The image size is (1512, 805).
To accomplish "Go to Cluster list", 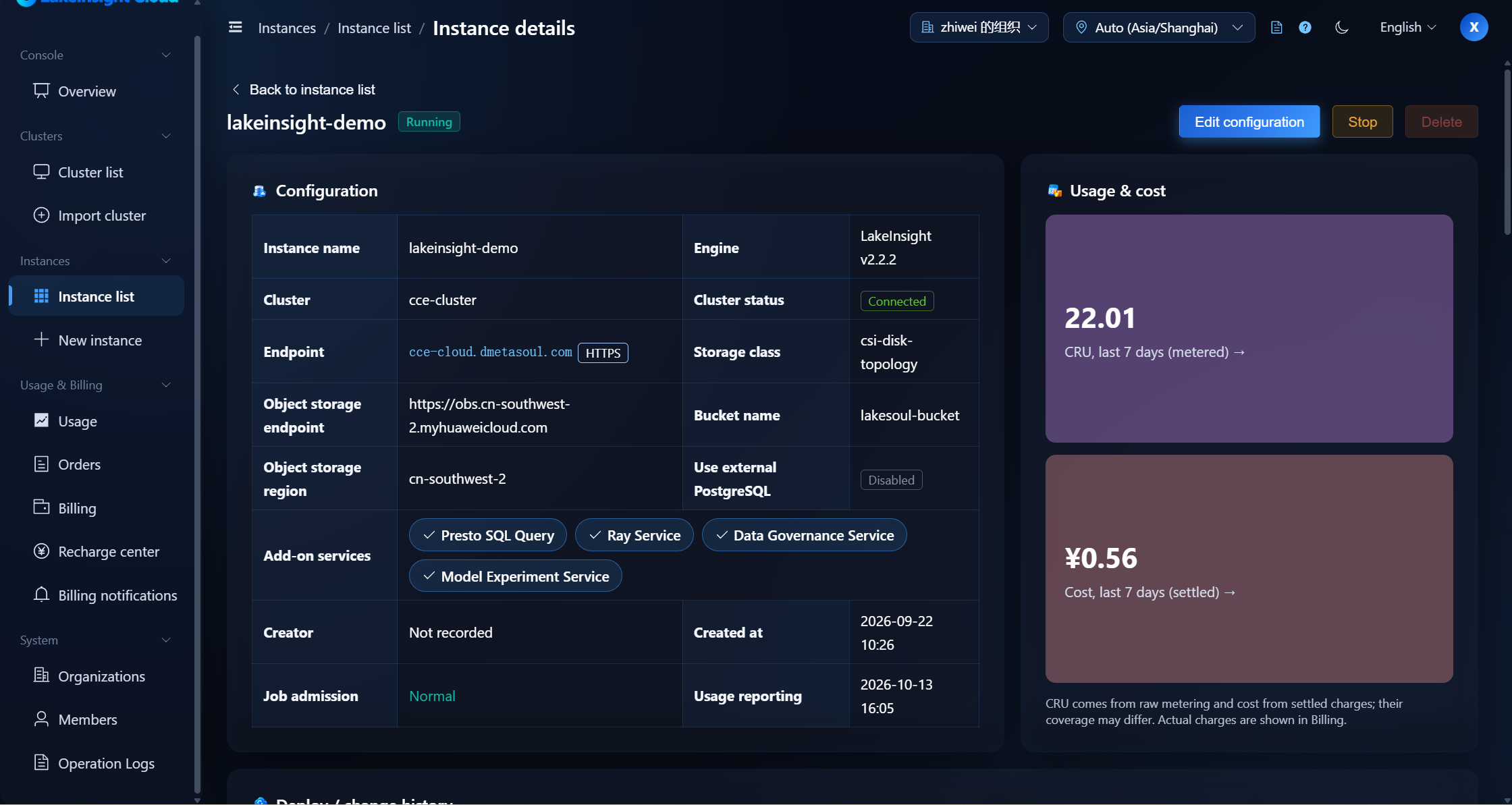I will 96,173.
